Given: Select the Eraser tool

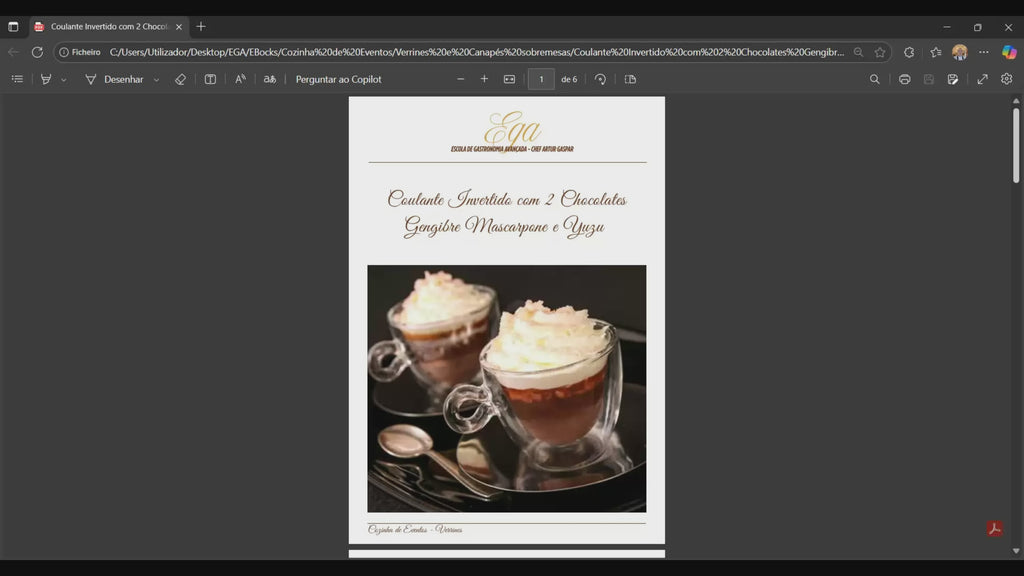Looking at the screenshot, I should click(x=181, y=79).
